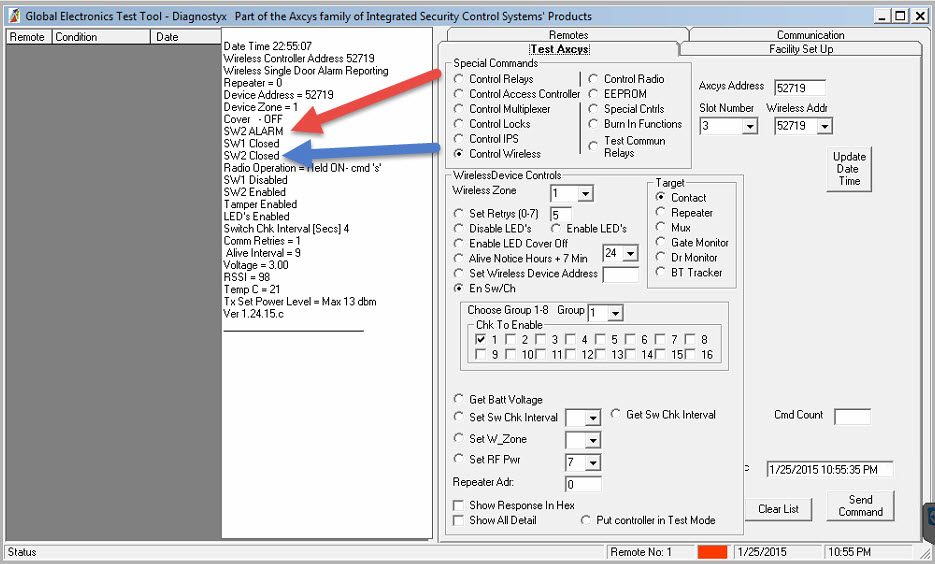Click the Repeater Adr input field
Viewport: 935px width, 564px height.
tap(583, 484)
